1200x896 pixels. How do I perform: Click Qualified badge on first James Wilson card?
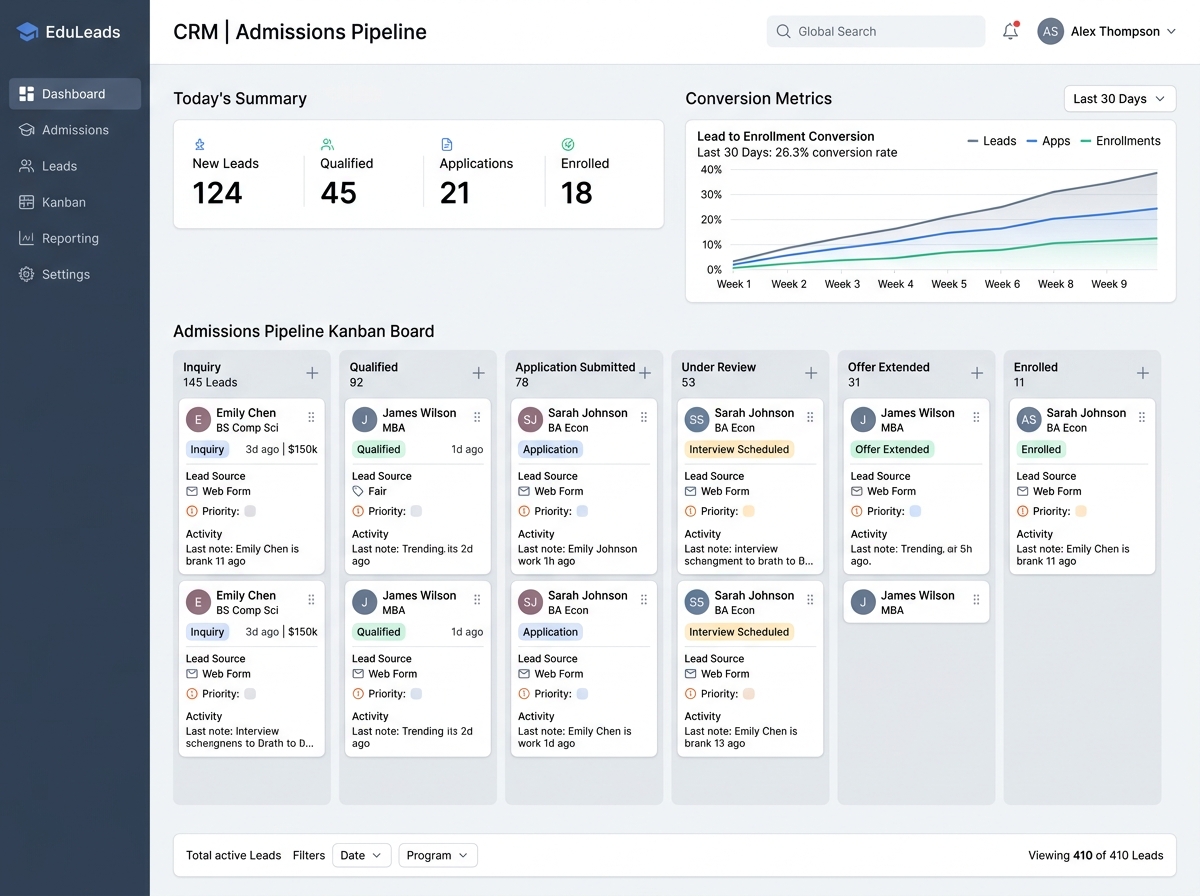point(378,449)
